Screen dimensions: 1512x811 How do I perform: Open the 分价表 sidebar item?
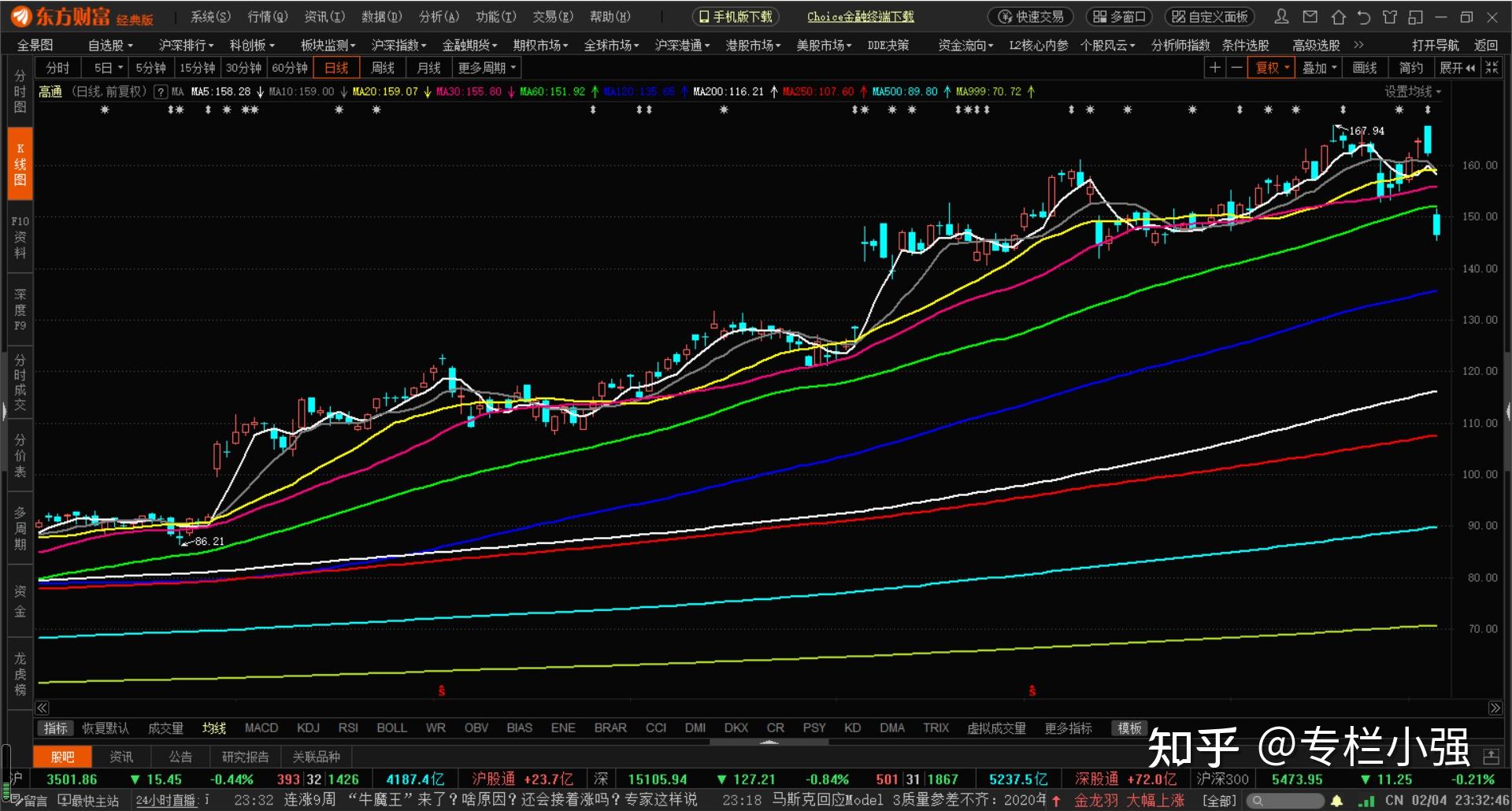click(x=20, y=455)
